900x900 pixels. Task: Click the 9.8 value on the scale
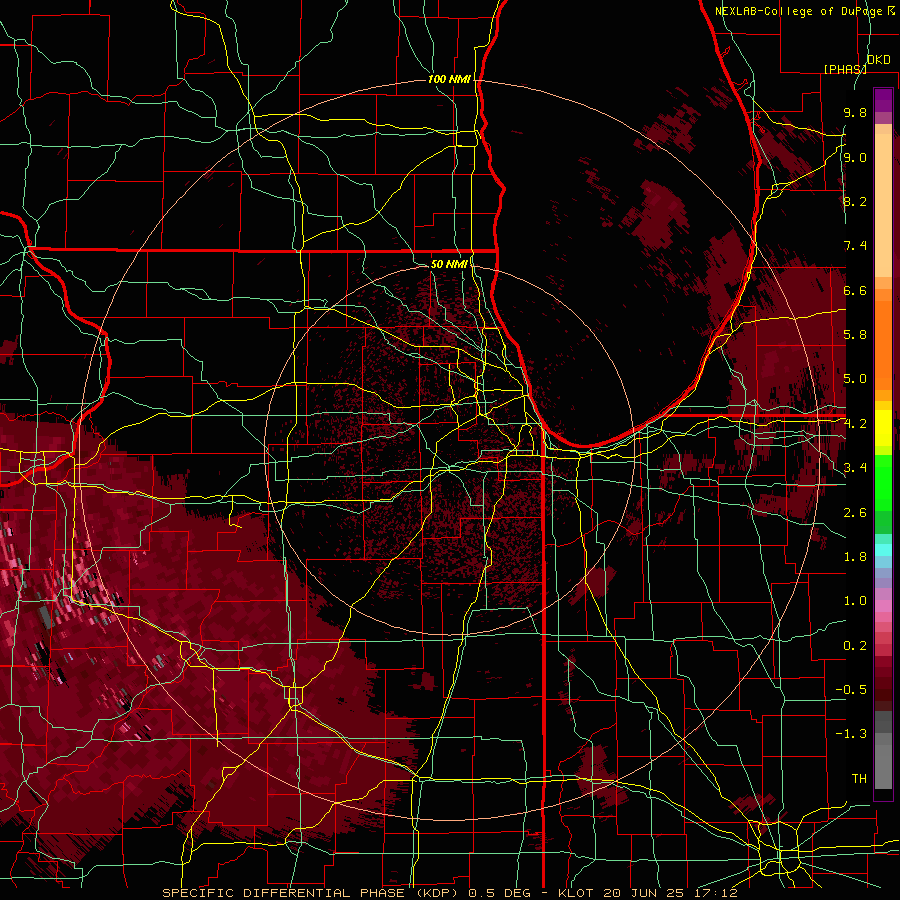855,112
